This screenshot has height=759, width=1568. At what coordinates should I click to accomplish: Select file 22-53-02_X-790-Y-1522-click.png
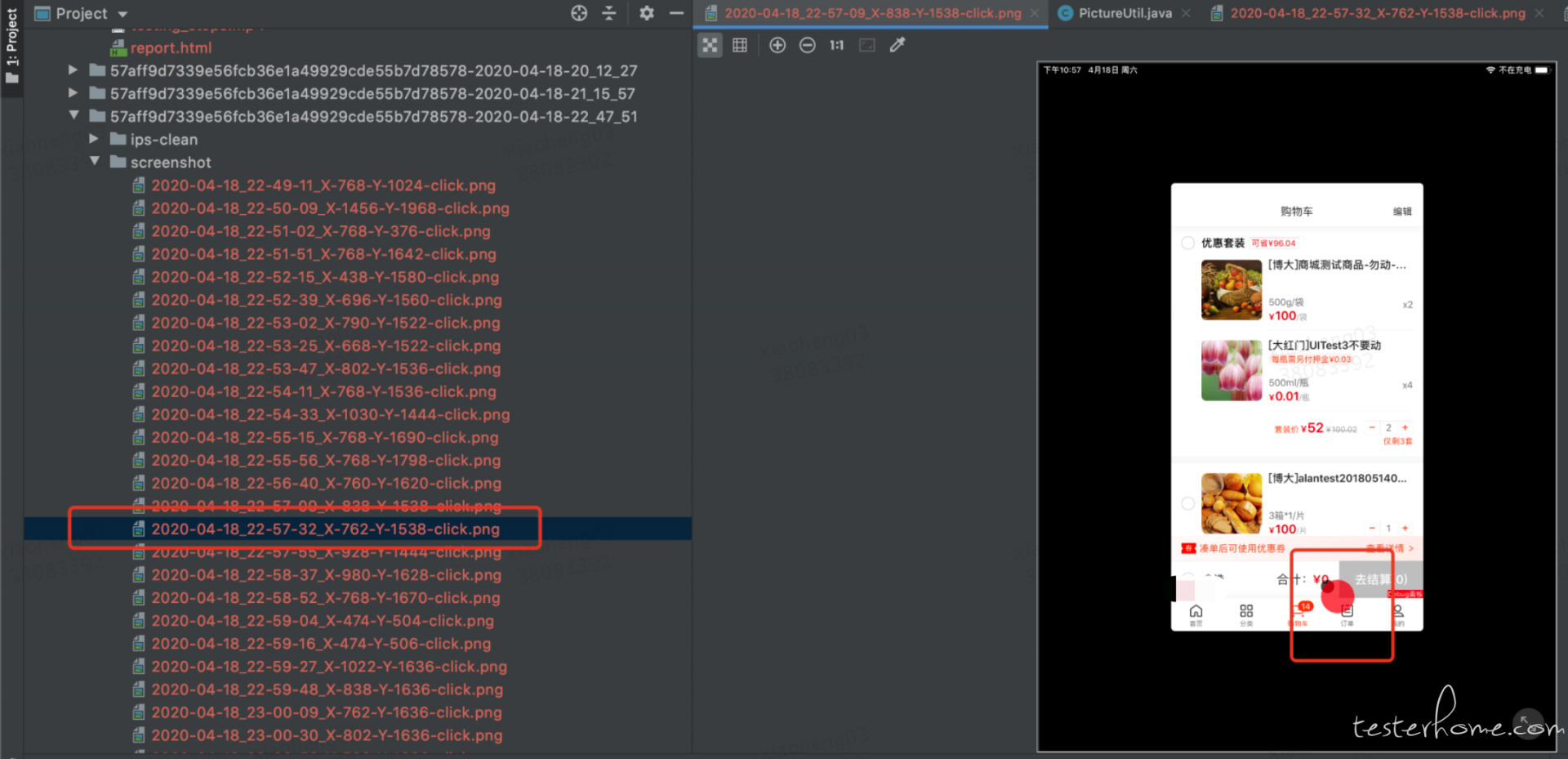[326, 323]
